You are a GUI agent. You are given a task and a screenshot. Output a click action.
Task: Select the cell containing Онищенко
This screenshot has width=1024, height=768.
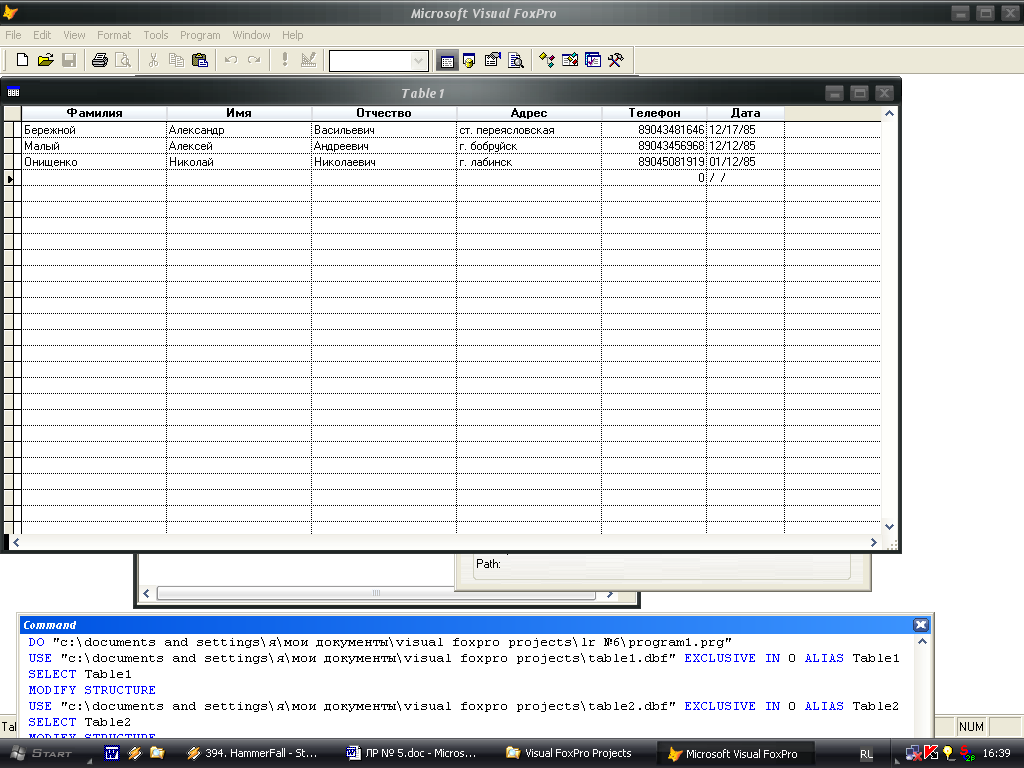(x=94, y=162)
